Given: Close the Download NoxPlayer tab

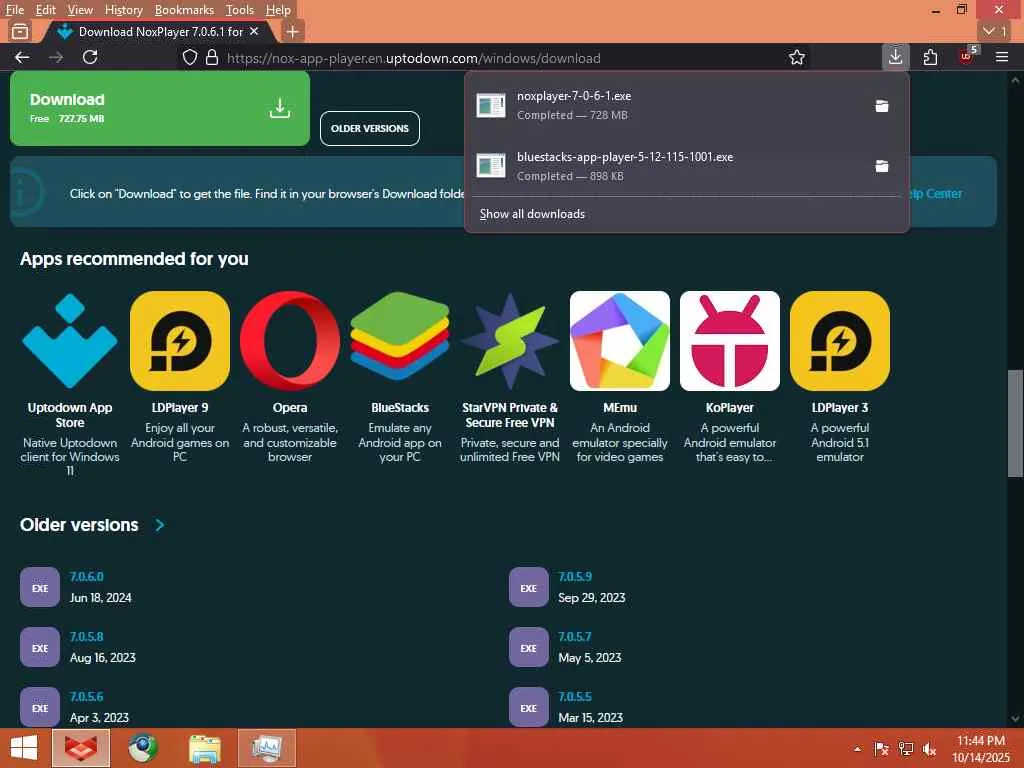Looking at the screenshot, I should pyautogui.click(x=254, y=31).
